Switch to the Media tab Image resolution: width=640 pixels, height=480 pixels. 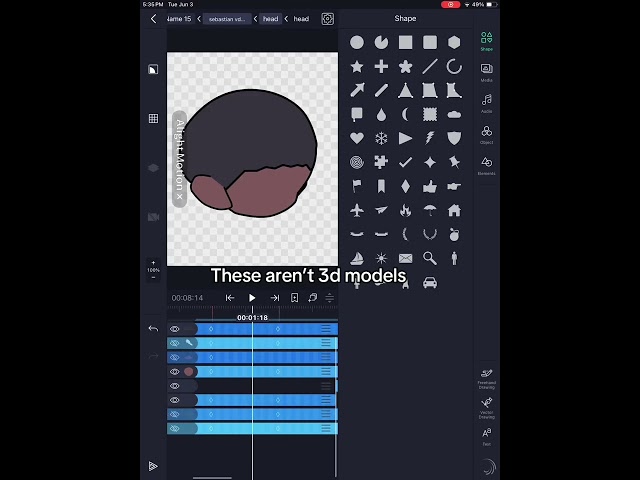pyautogui.click(x=486, y=72)
